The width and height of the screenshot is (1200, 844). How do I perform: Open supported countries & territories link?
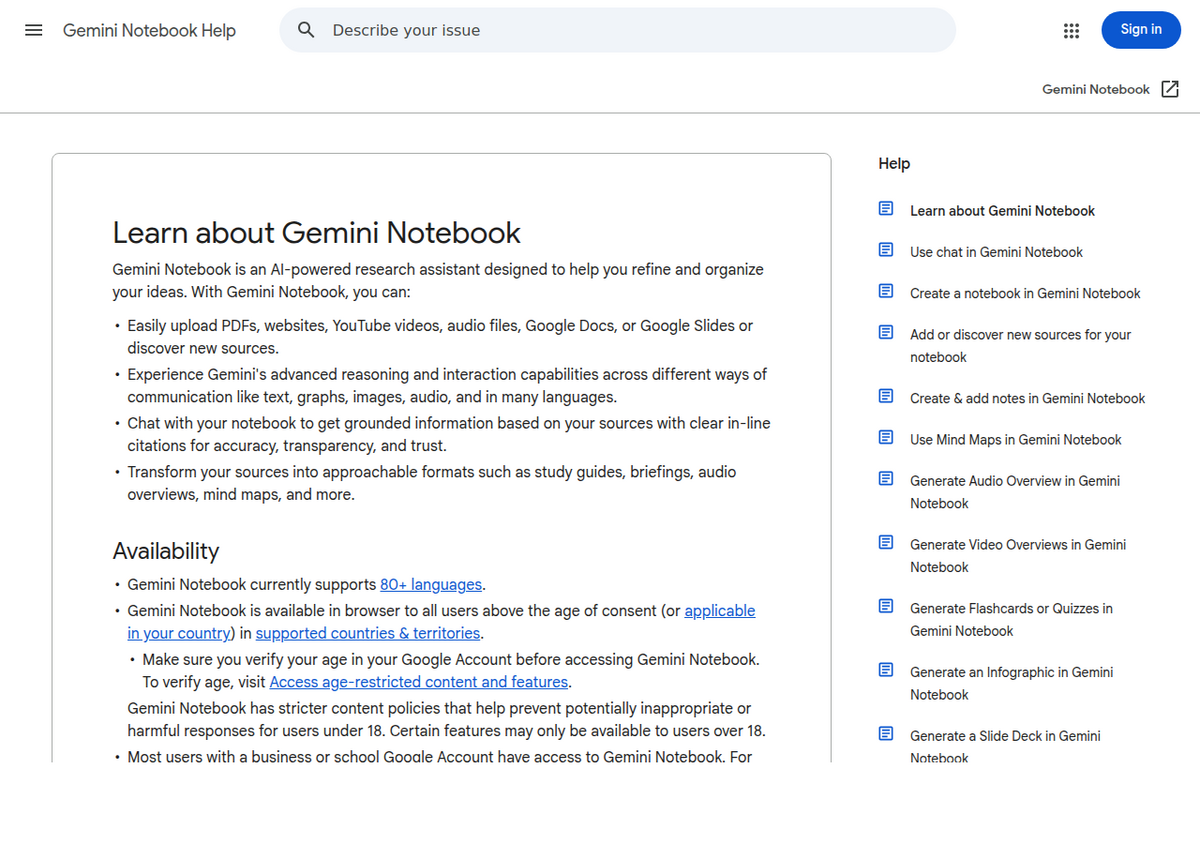tap(368, 633)
